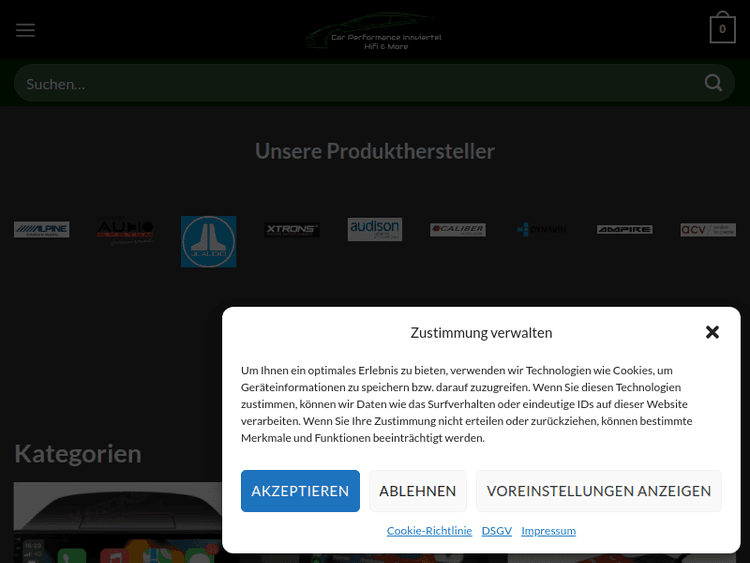Viewport: 750px width, 563px height.
Task: Show preferences via Voreinstellungen anzeigen
Action: click(x=598, y=491)
